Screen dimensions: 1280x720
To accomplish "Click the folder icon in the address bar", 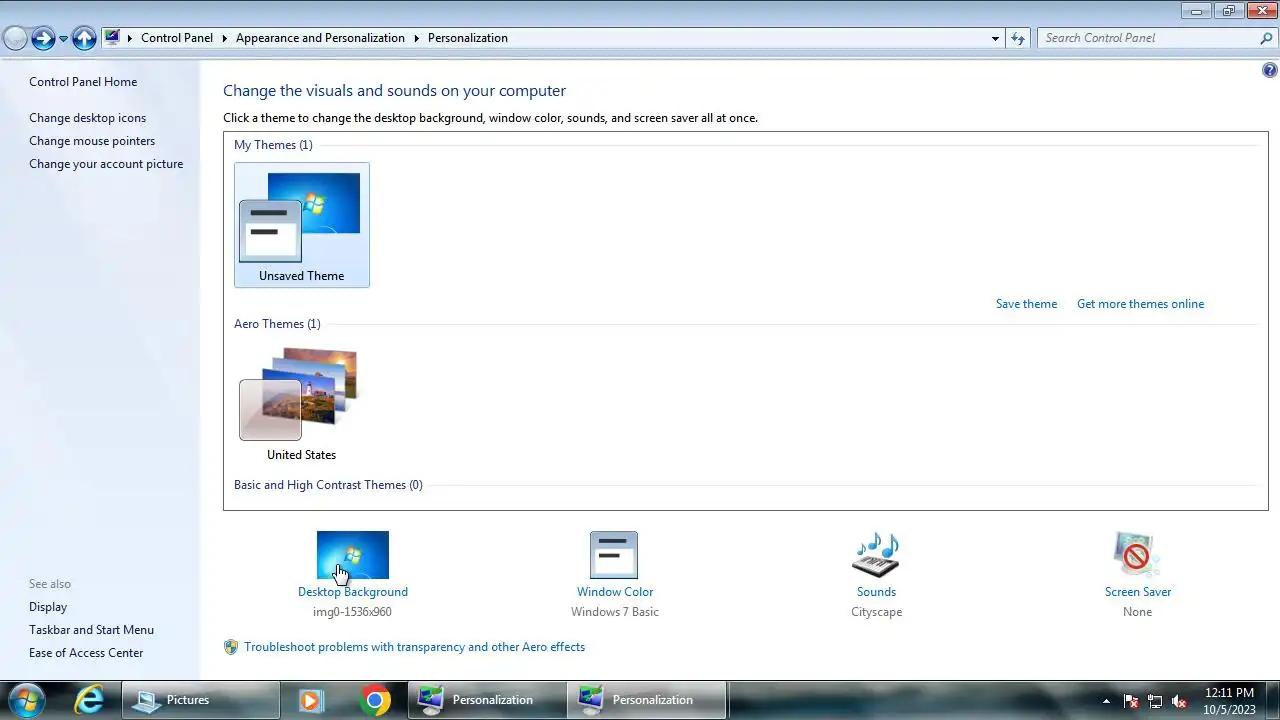I will tap(112, 38).
